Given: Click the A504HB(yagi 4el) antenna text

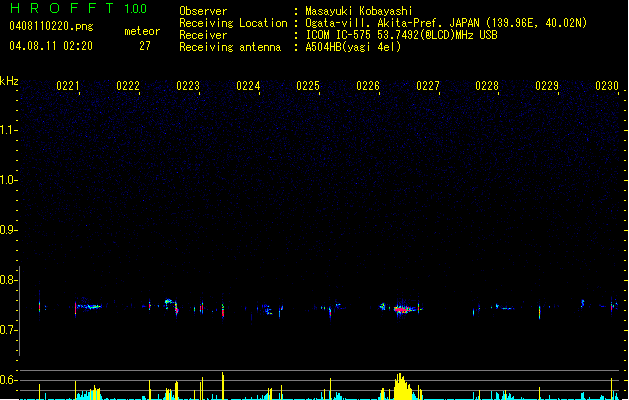Looking at the screenshot, I should [353, 47].
